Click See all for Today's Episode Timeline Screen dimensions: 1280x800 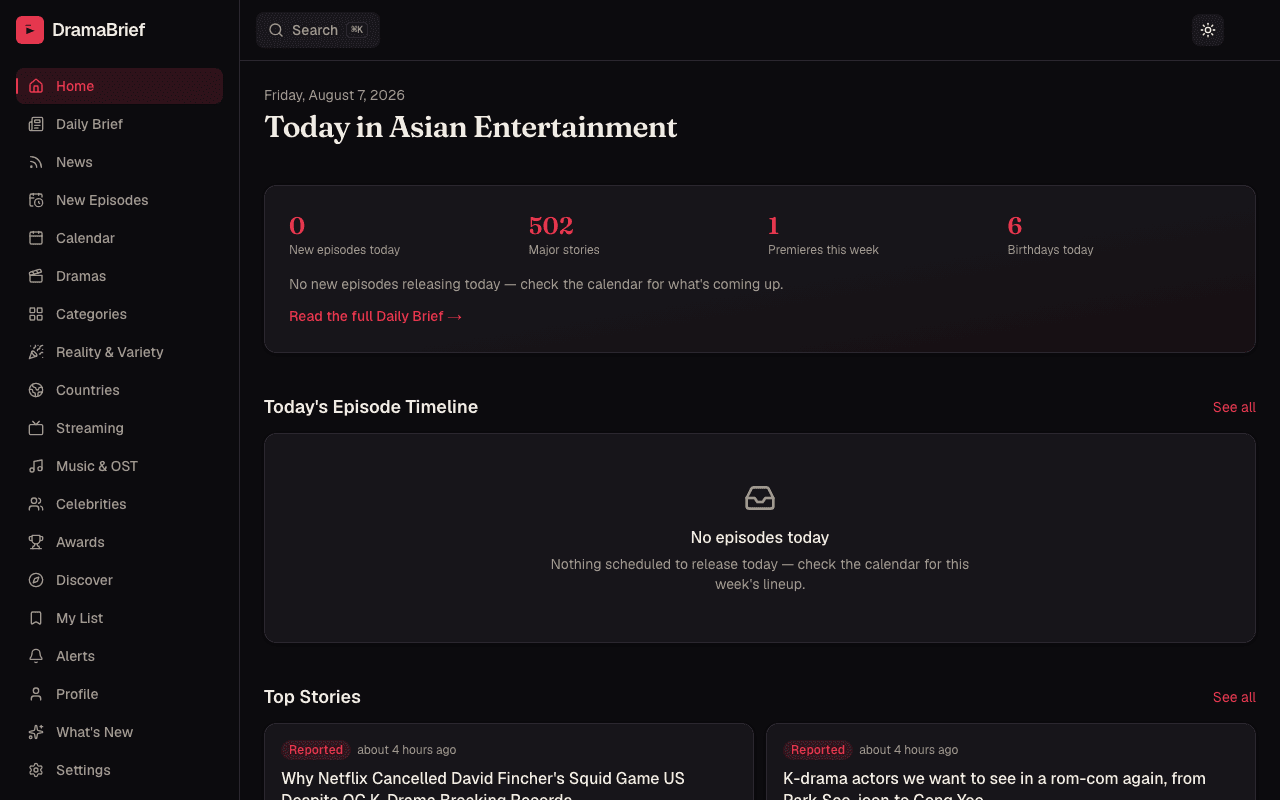coord(1234,407)
